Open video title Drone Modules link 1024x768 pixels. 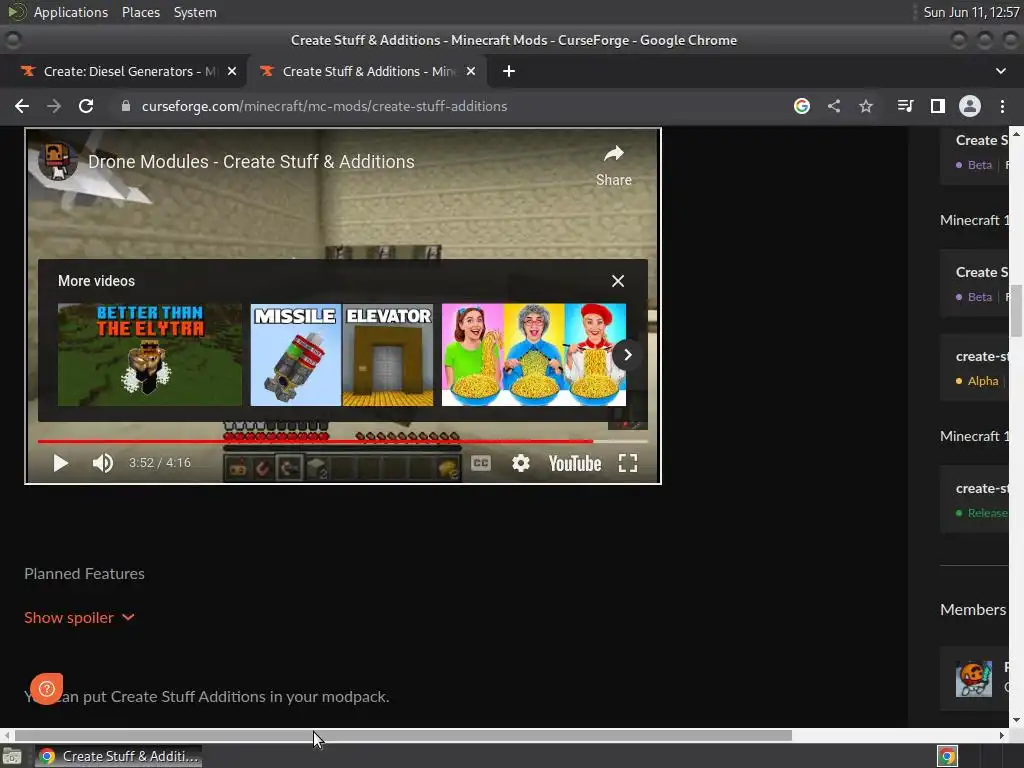251,161
